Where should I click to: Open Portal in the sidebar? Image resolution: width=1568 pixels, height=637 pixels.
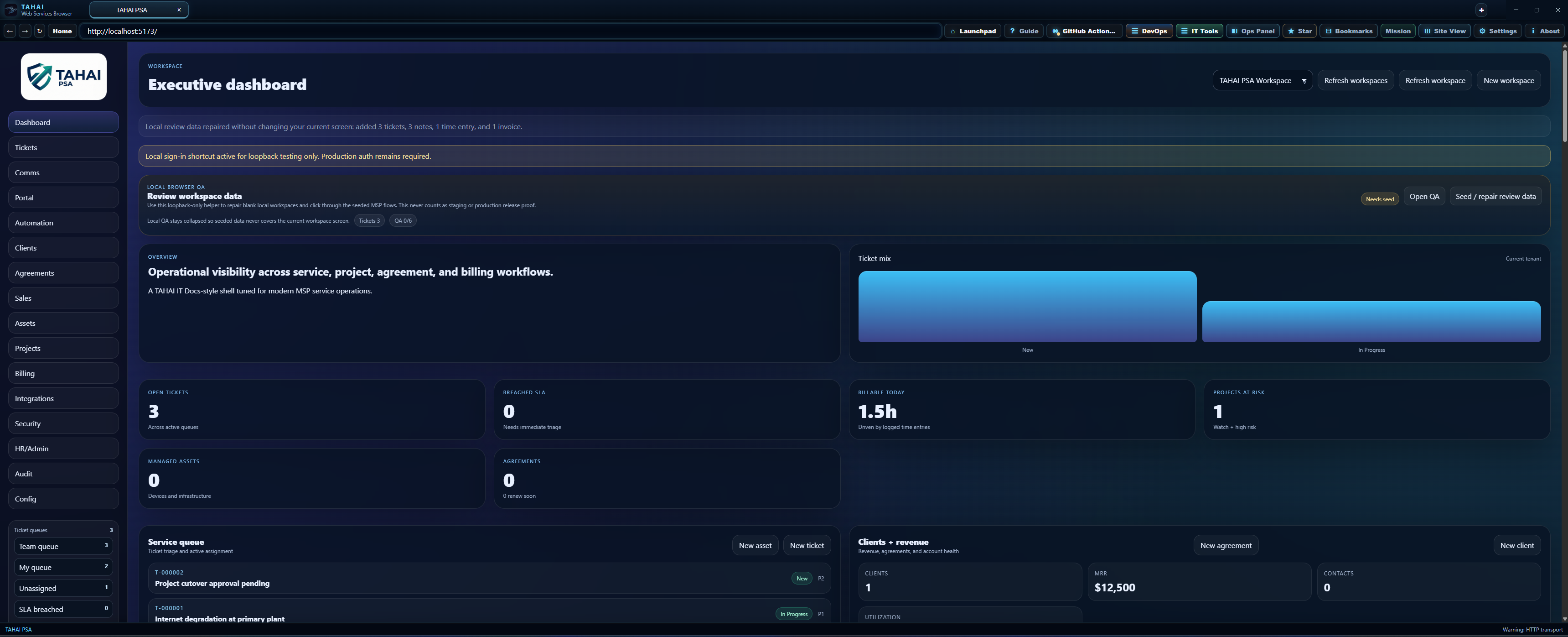(x=63, y=197)
